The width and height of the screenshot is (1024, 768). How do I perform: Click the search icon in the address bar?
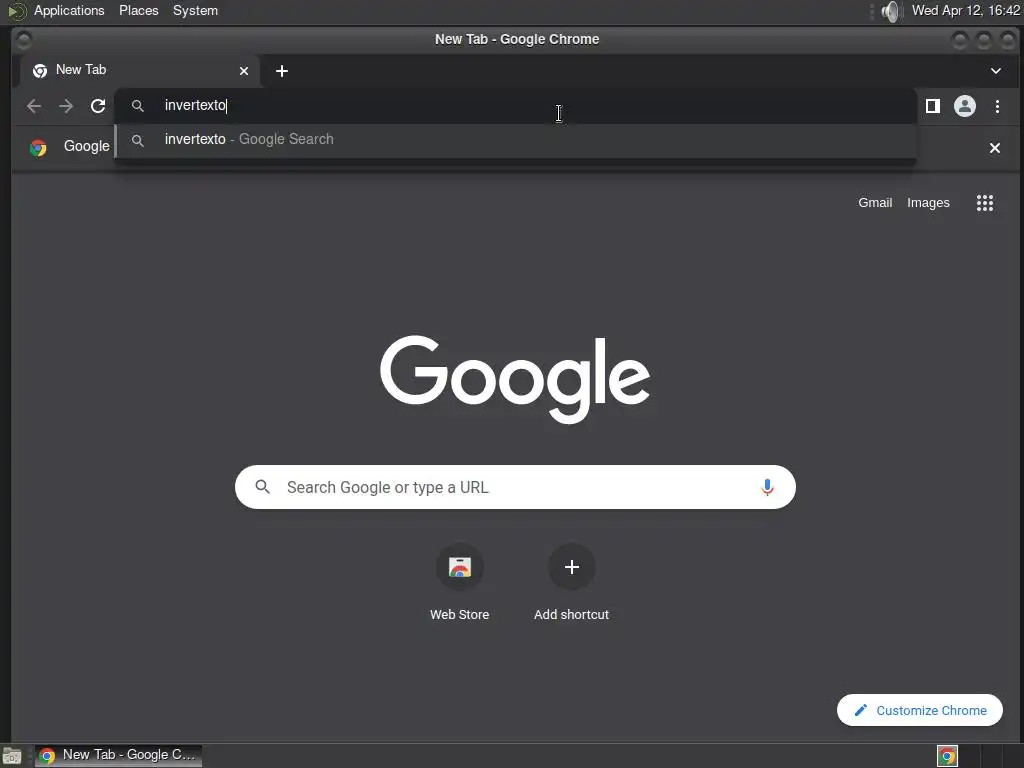tap(137, 106)
